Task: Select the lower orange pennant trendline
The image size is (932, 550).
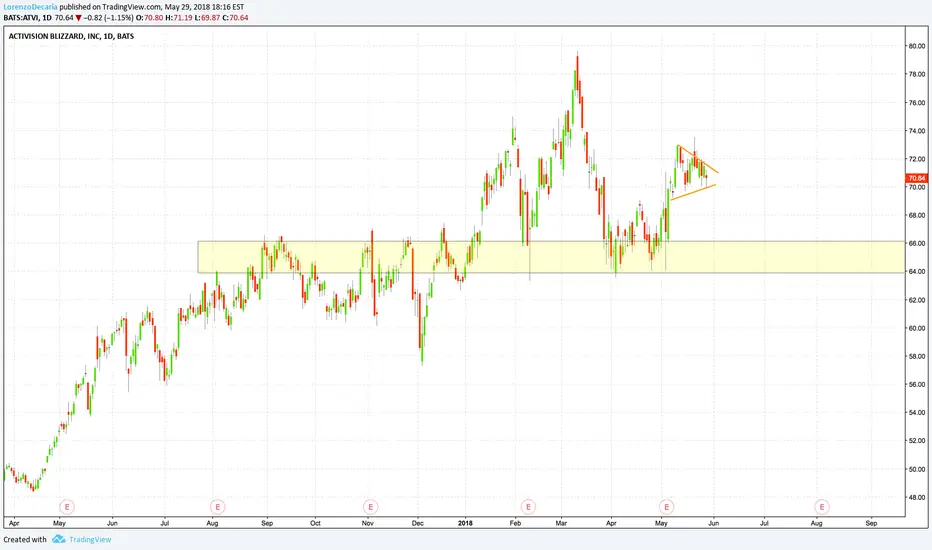Action: click(693, 192)
